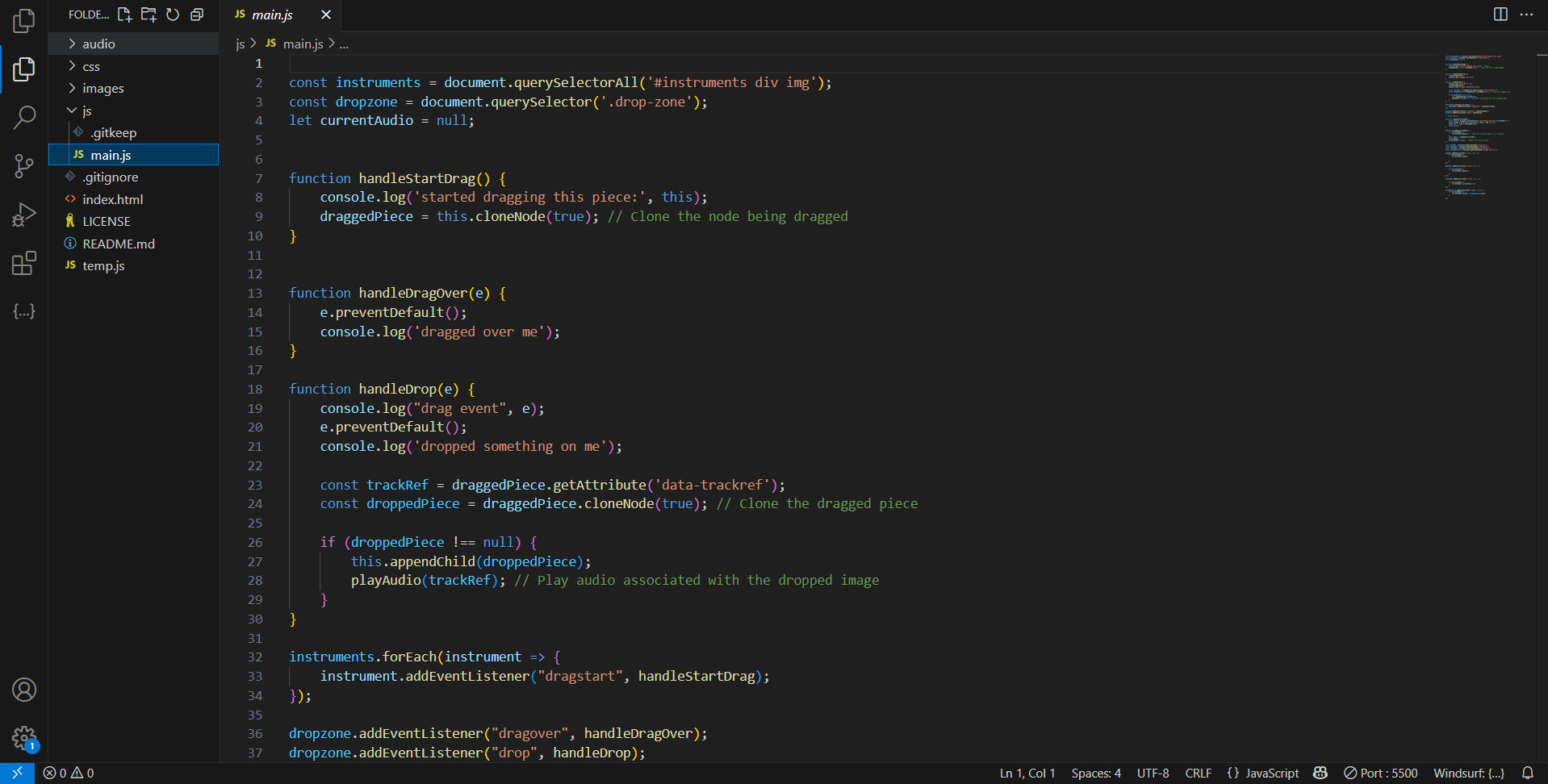Open the Run and Debug view

24,215
